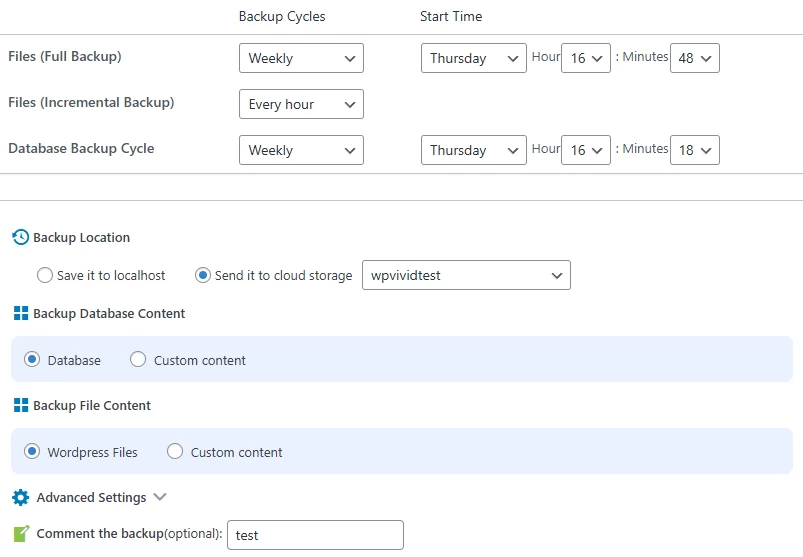Image resolution: width=803 pixels, height=557 pixels.
Task: Choose Custom content under Backup Database Content
Action: pos(138,359)
